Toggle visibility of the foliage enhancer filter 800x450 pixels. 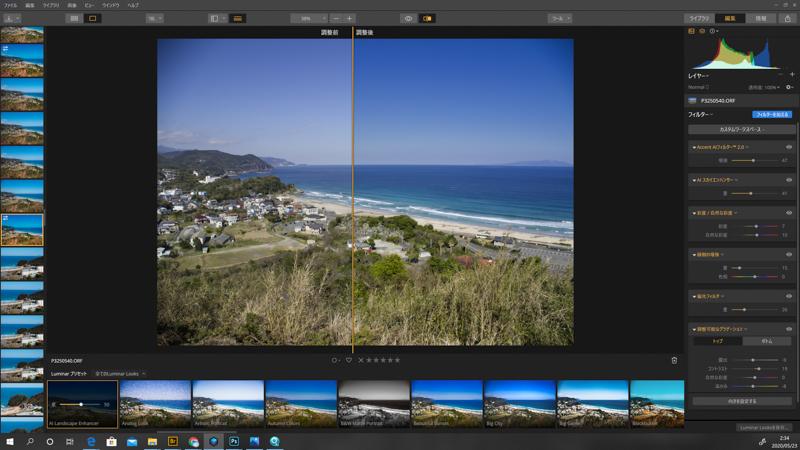(789, 255)
